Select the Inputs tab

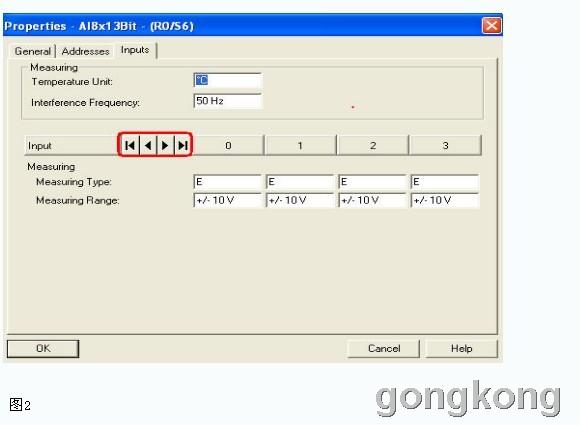135,50
